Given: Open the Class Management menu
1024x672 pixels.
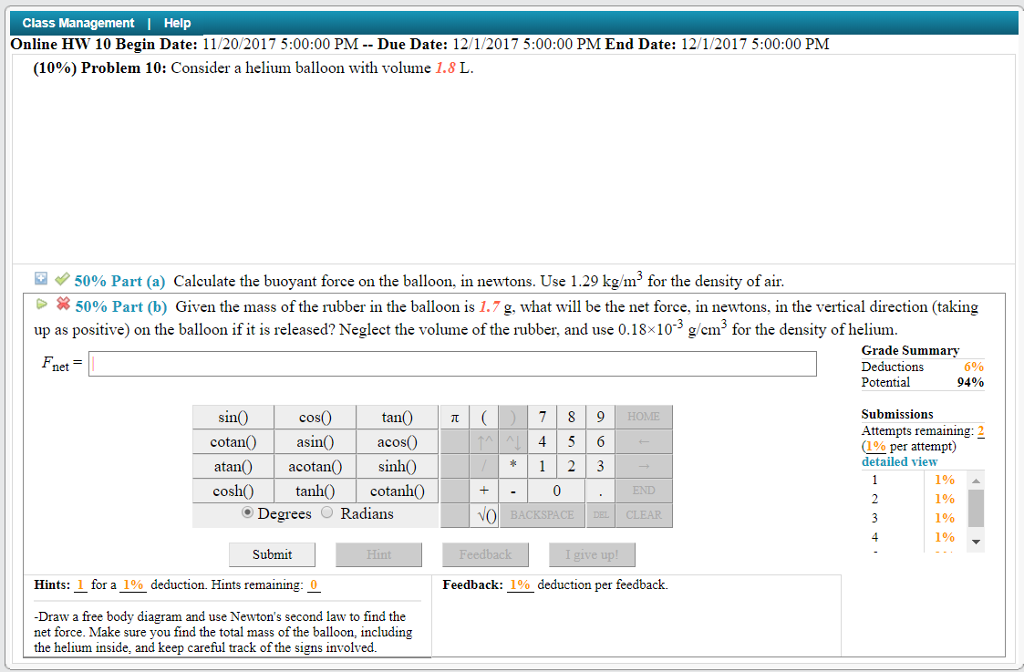Looking at the screenshot, I should click(78, 22).
